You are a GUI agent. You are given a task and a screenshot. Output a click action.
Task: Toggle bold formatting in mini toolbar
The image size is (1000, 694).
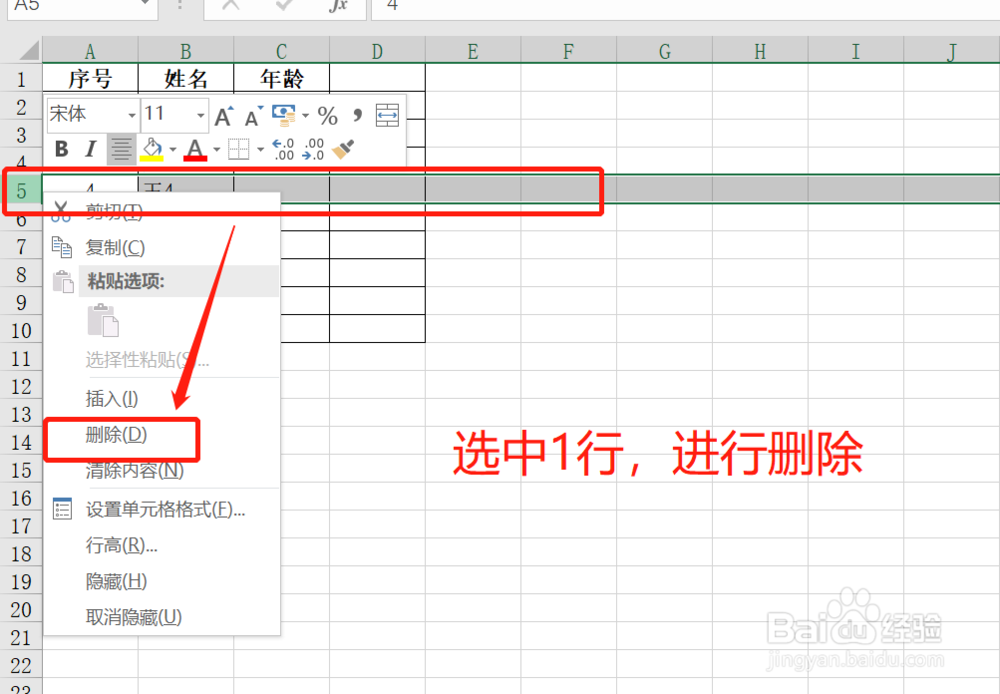[61, 148]
